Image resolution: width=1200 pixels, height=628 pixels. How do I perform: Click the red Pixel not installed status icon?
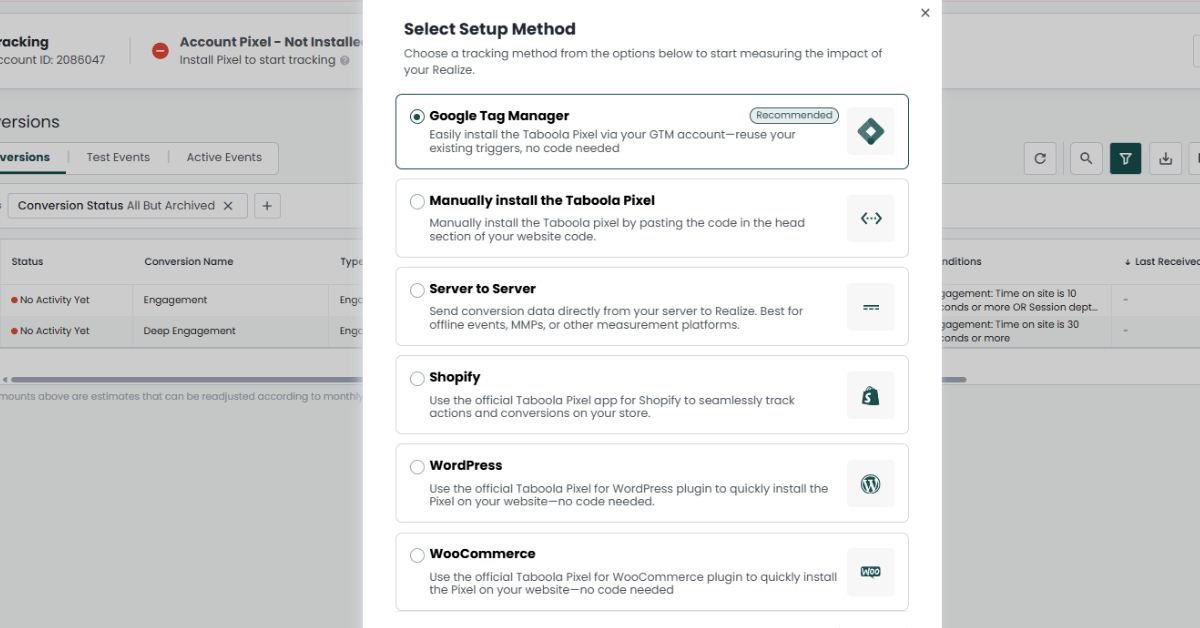(160, 50)
